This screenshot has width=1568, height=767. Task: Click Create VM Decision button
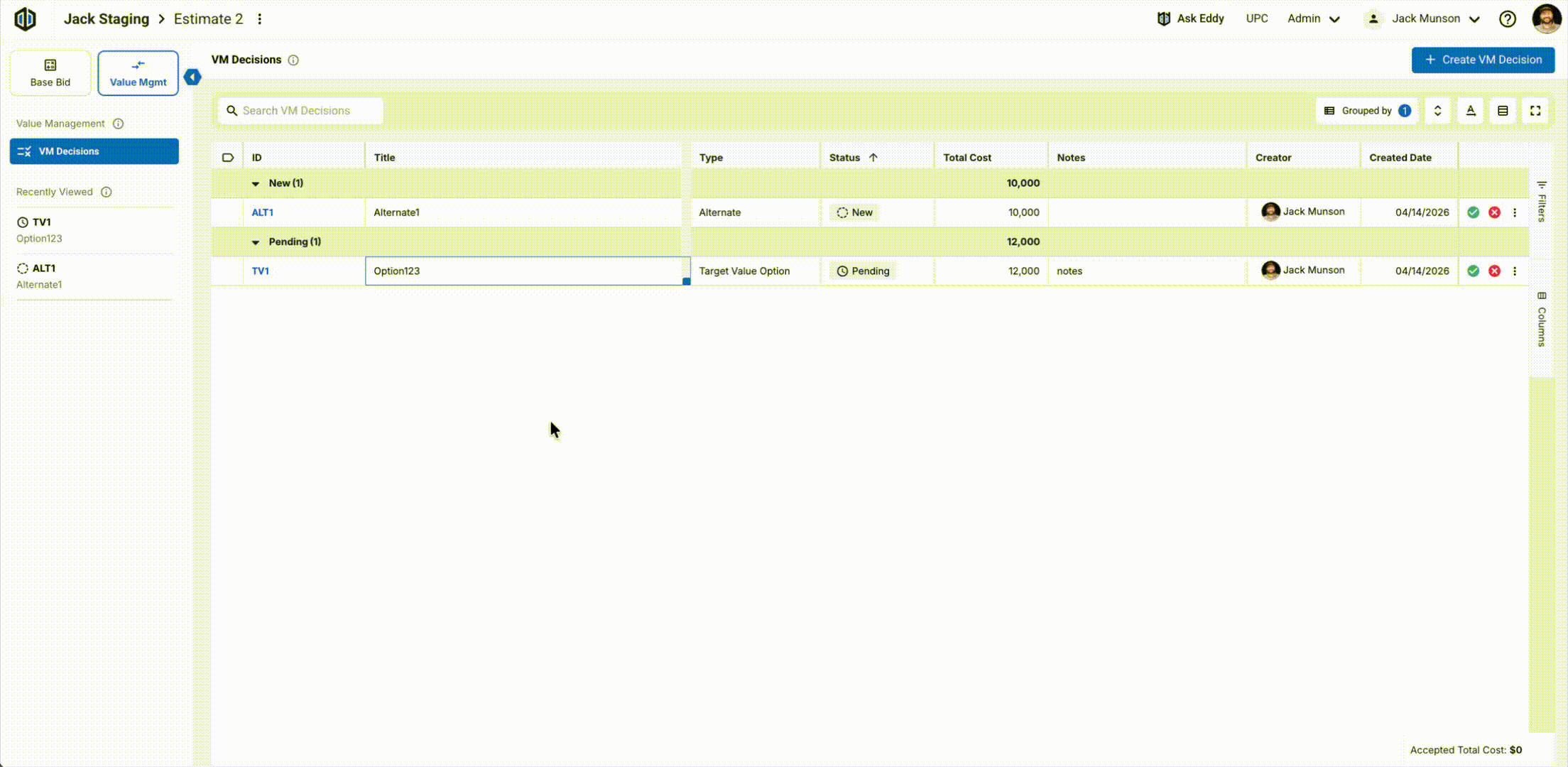click(x=1483, y=60)
